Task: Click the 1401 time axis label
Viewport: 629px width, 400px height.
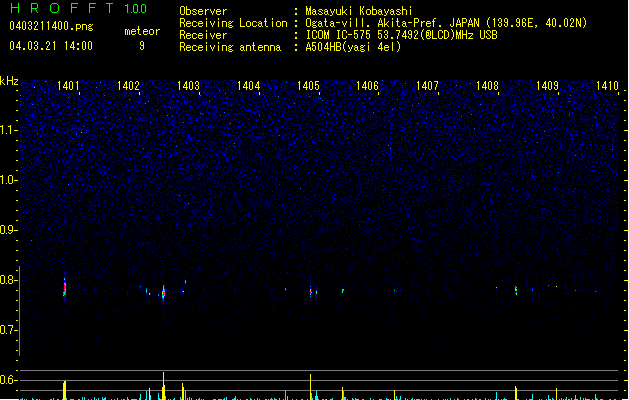Action: (68, 85)
